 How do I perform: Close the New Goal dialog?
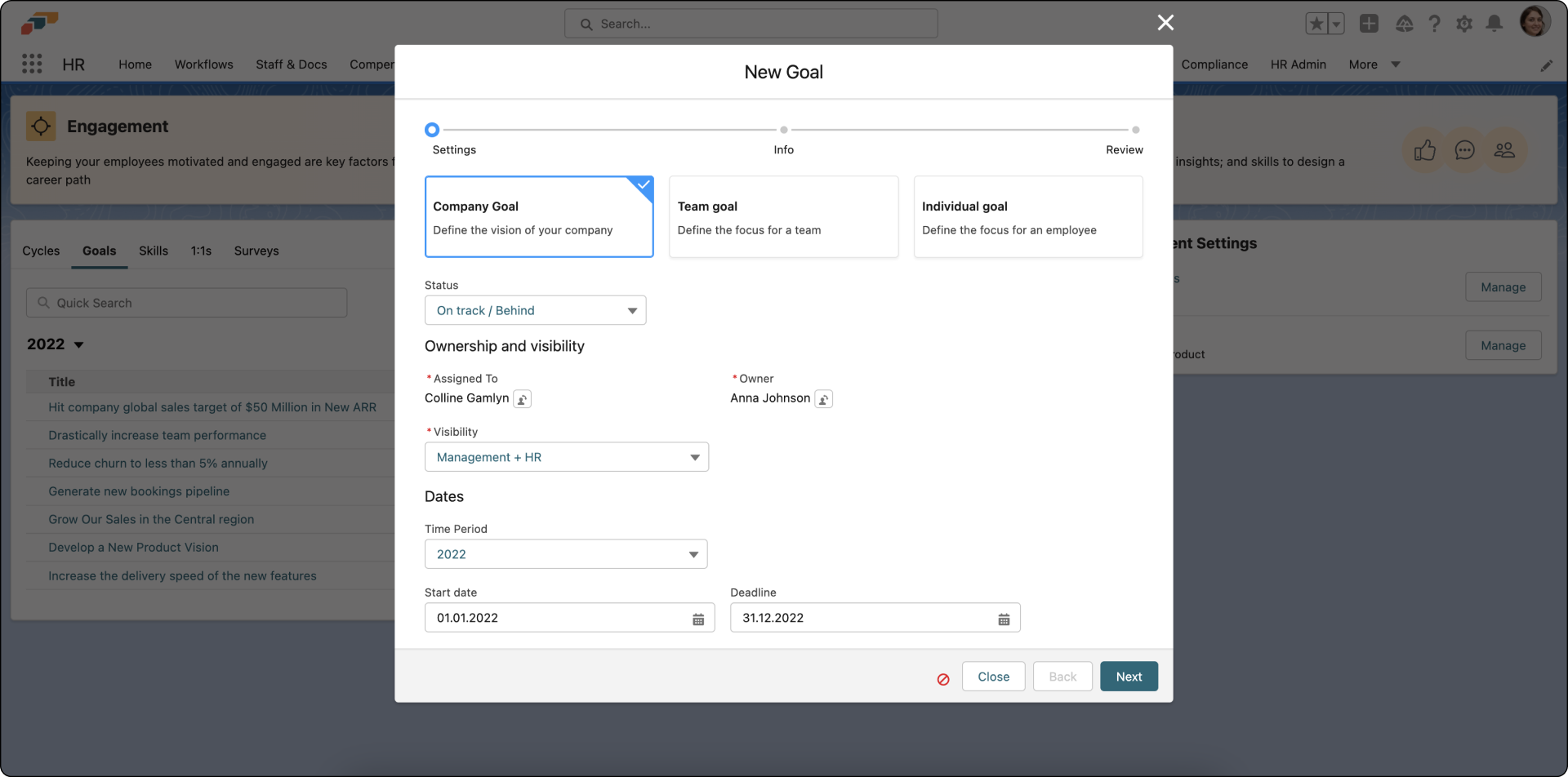coord(1165,23)
